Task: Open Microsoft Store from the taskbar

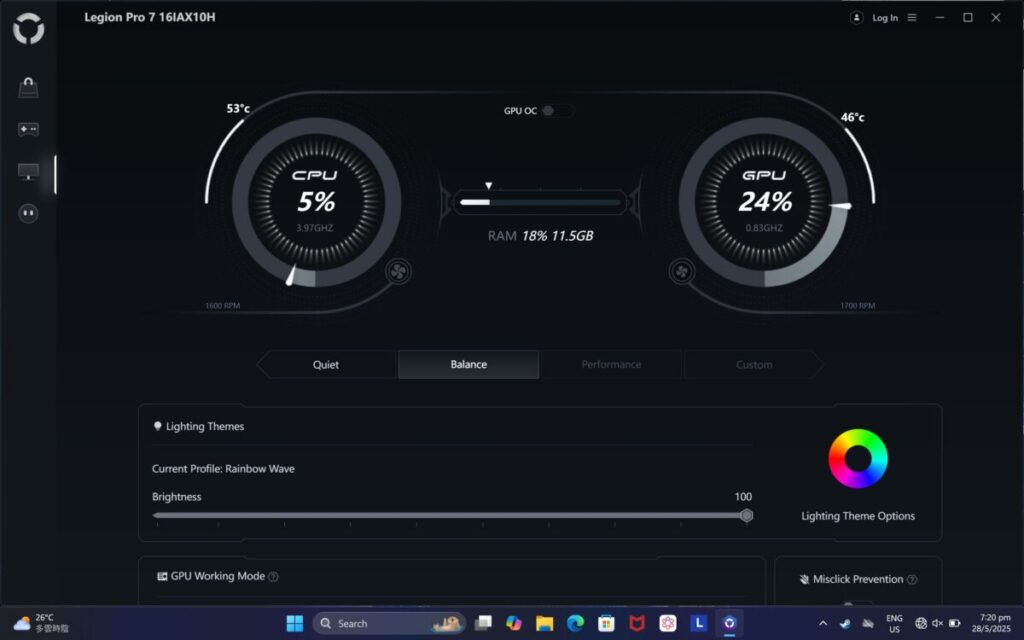Action: point(606,624)
